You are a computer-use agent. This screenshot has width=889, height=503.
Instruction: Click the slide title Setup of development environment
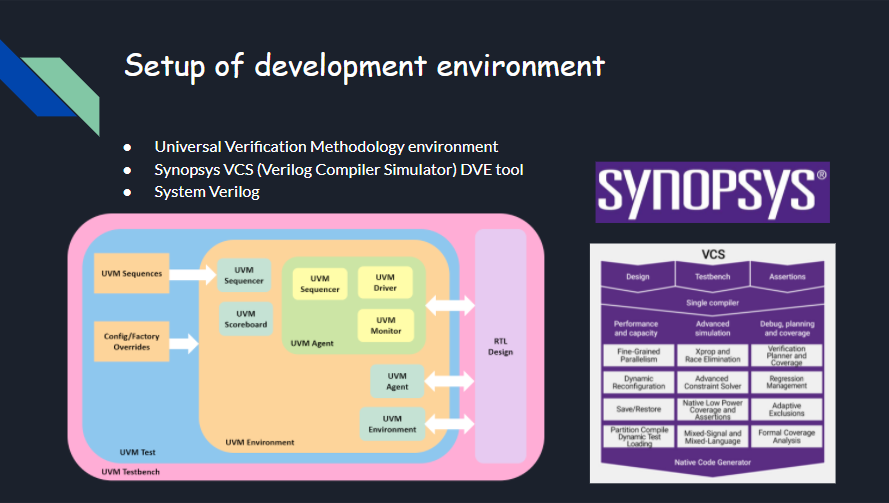pyautogui.click(x=365, y=66)
